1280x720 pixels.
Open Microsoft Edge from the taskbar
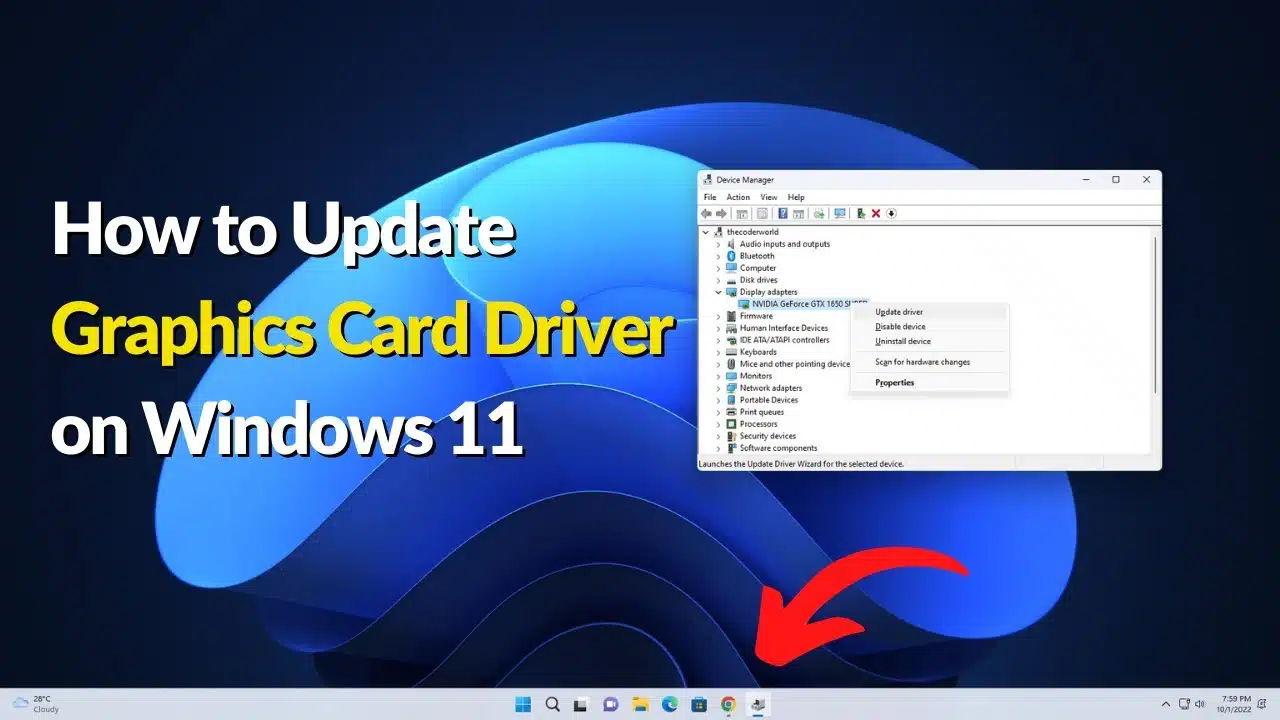tap(670, 704)
